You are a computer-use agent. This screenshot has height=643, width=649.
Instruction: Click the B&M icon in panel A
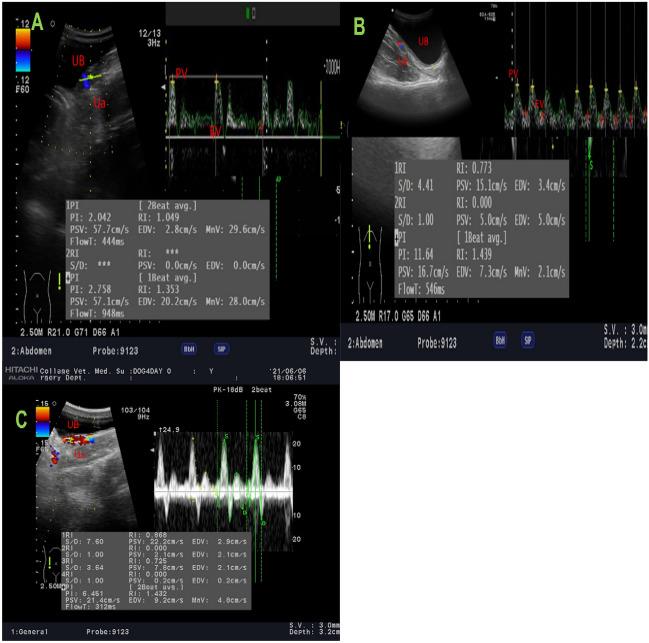tap(189, 349)
